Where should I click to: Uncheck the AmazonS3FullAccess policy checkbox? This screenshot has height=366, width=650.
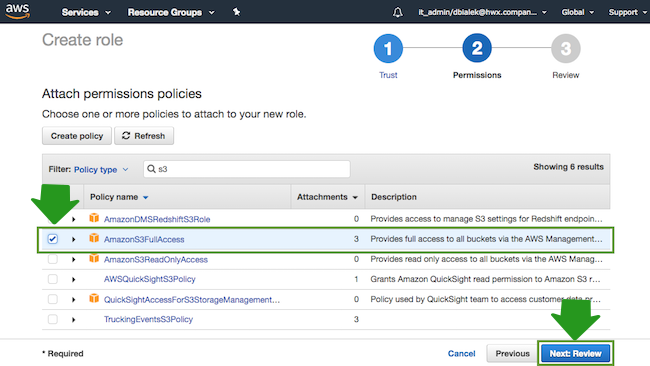(x=53, y=239)
